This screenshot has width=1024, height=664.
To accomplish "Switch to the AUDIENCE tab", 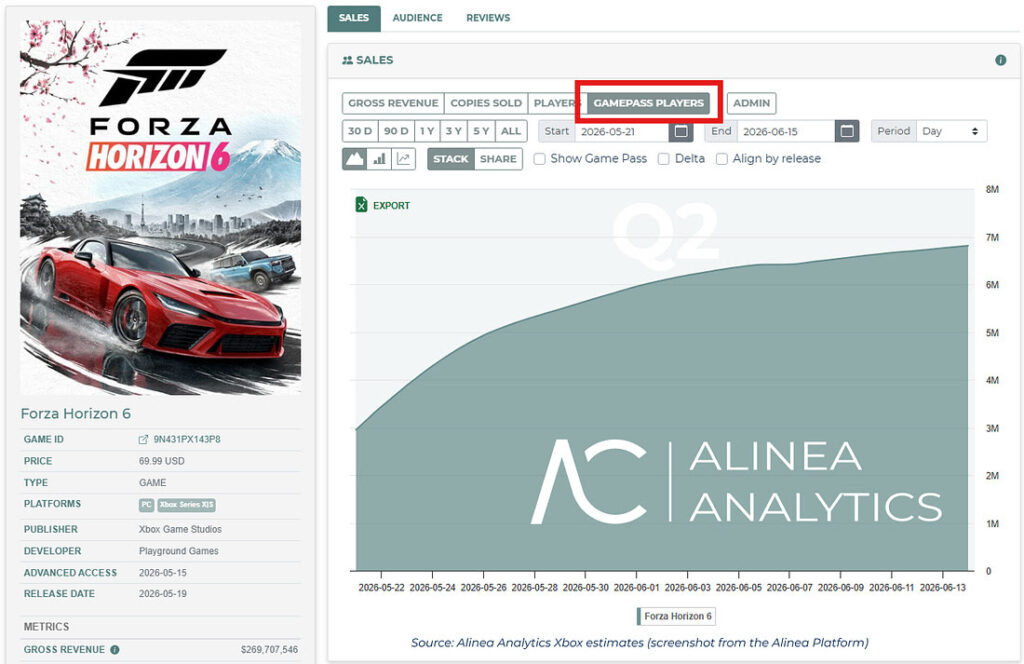I will point(417,18).
